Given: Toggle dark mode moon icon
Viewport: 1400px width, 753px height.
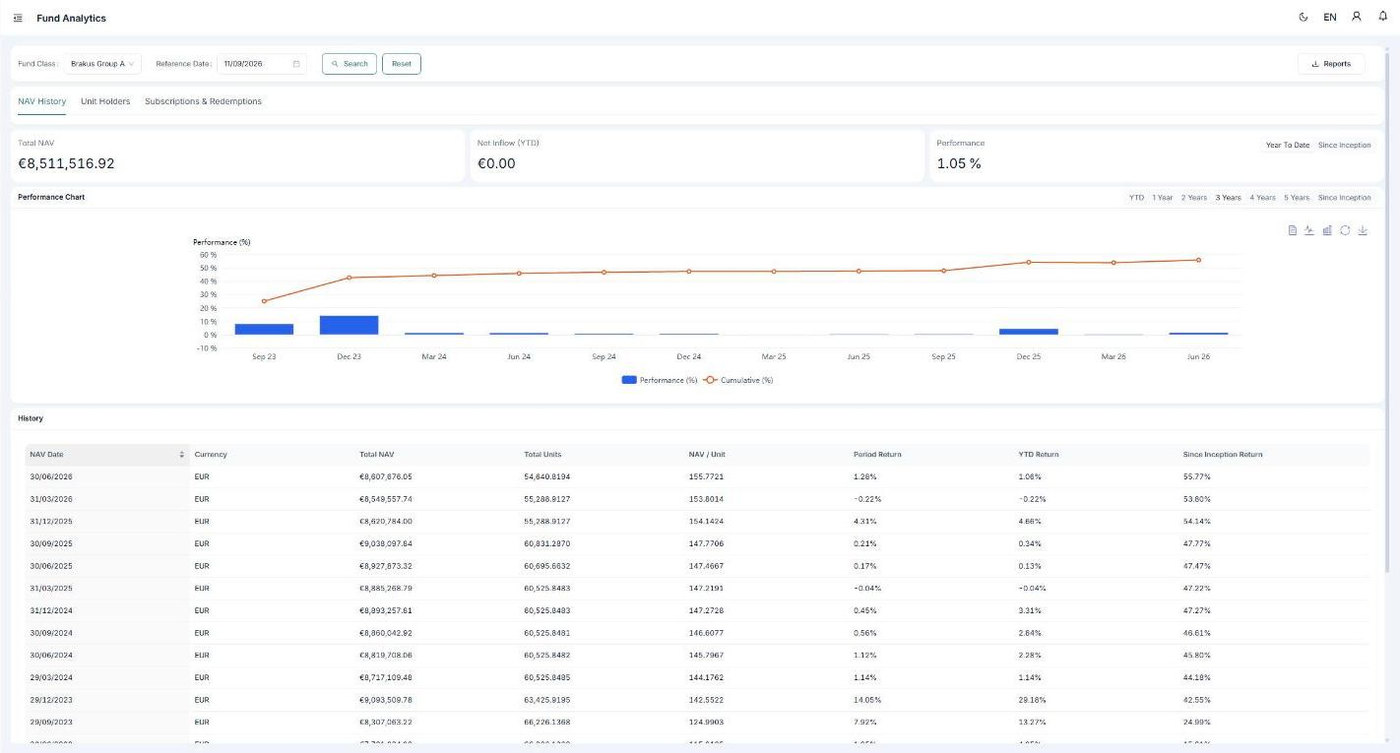Looking at the screenshot, I should 1303,17.
